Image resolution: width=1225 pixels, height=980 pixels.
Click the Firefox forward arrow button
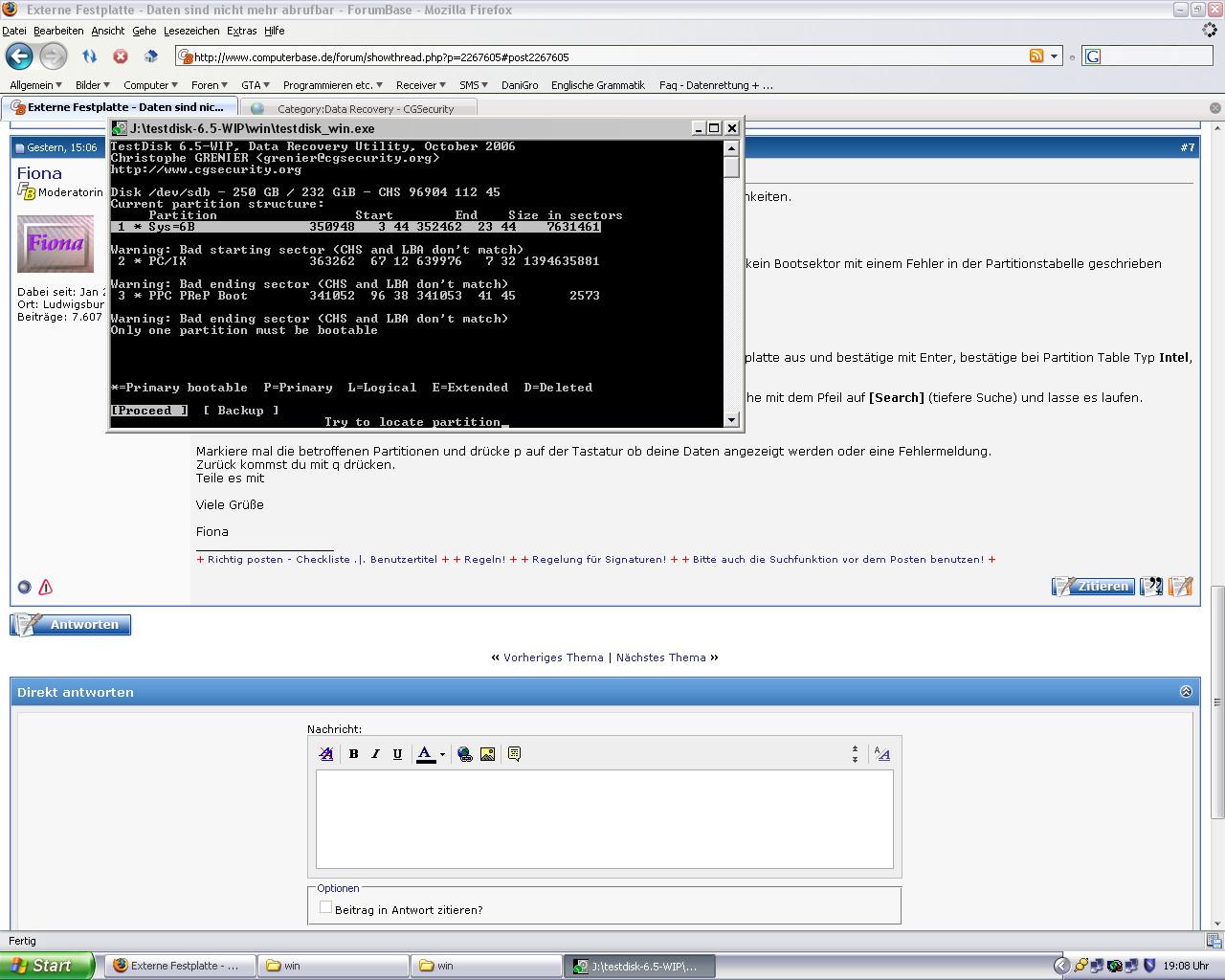click(53, 56)
